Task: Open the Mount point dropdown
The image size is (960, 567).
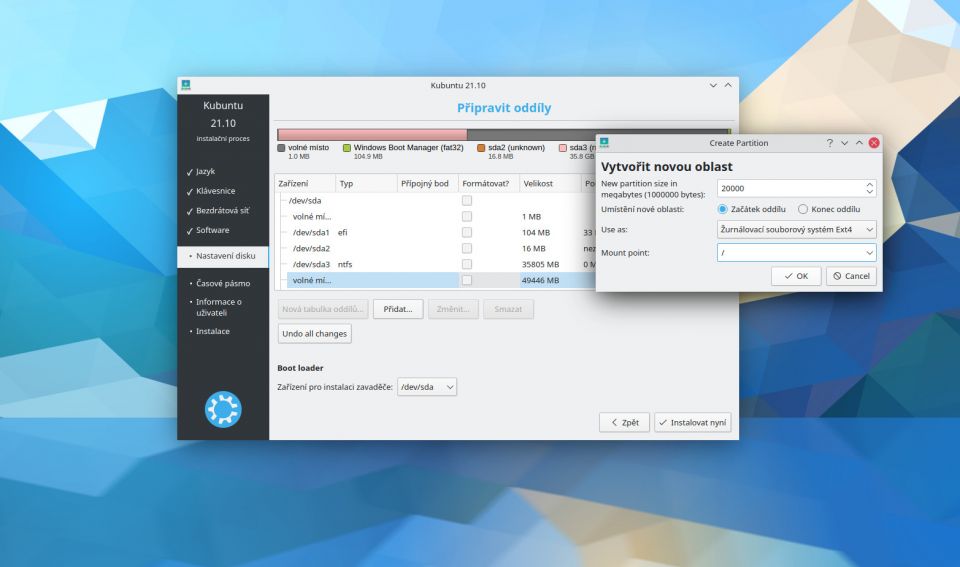Action: (x=797, y=252)
